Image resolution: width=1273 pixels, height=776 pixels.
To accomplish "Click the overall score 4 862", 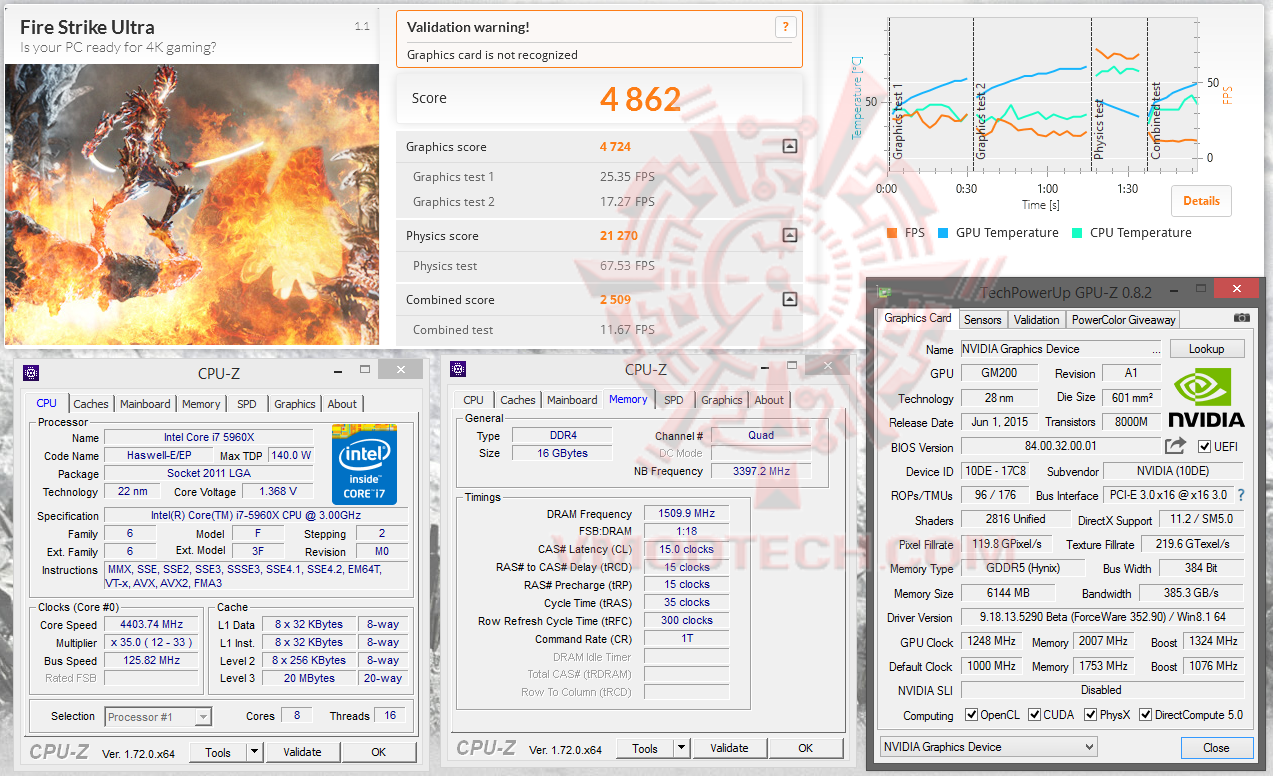I will pos(640,98).
